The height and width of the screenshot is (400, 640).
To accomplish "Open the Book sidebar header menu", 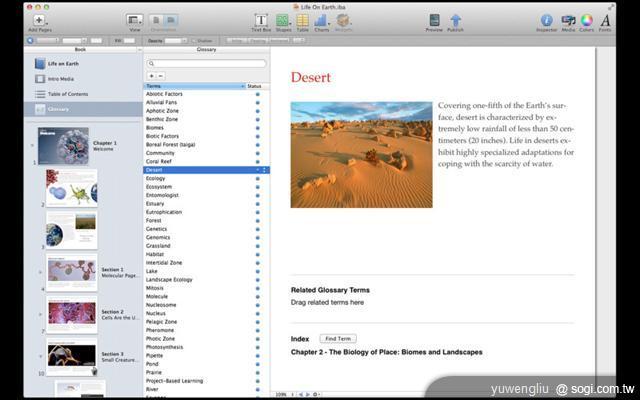I will pyautogui.click(x=139, y=49).
